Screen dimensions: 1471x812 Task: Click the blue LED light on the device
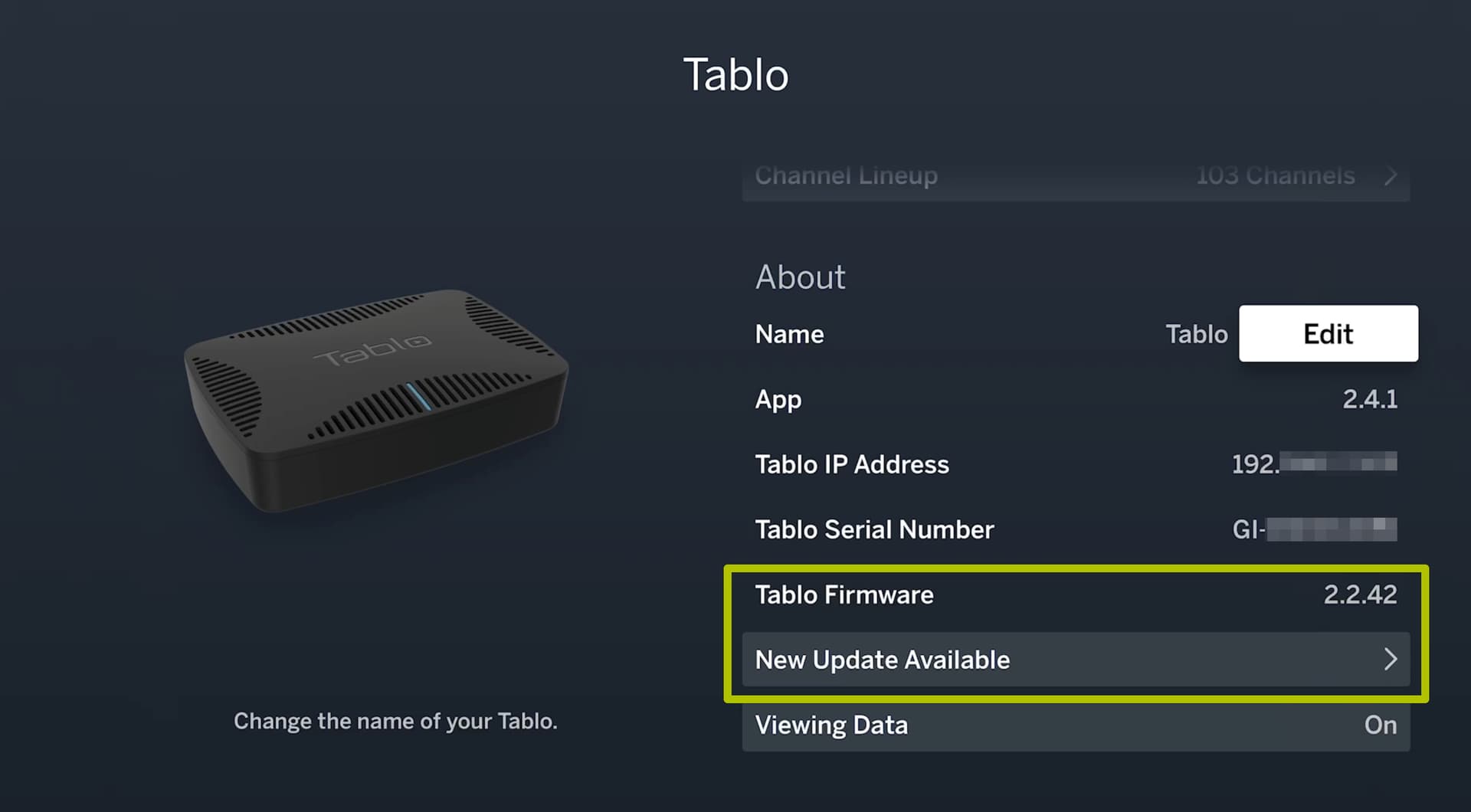click(418, 397)
